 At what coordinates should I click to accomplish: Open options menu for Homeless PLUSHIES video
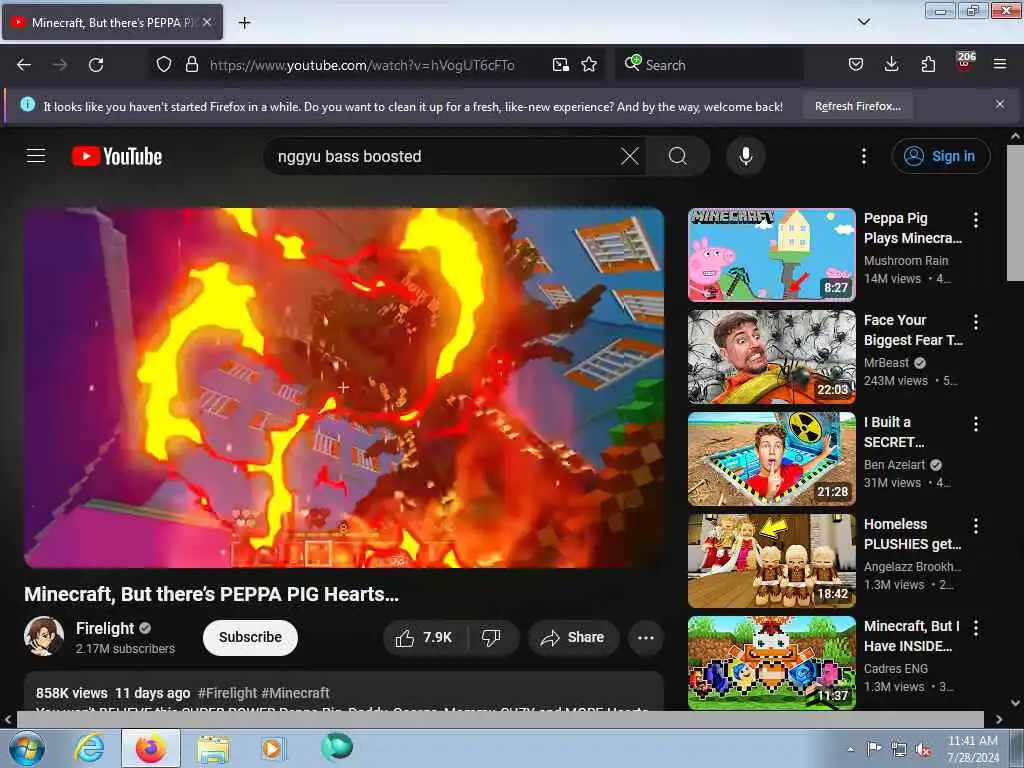(976, 526)
